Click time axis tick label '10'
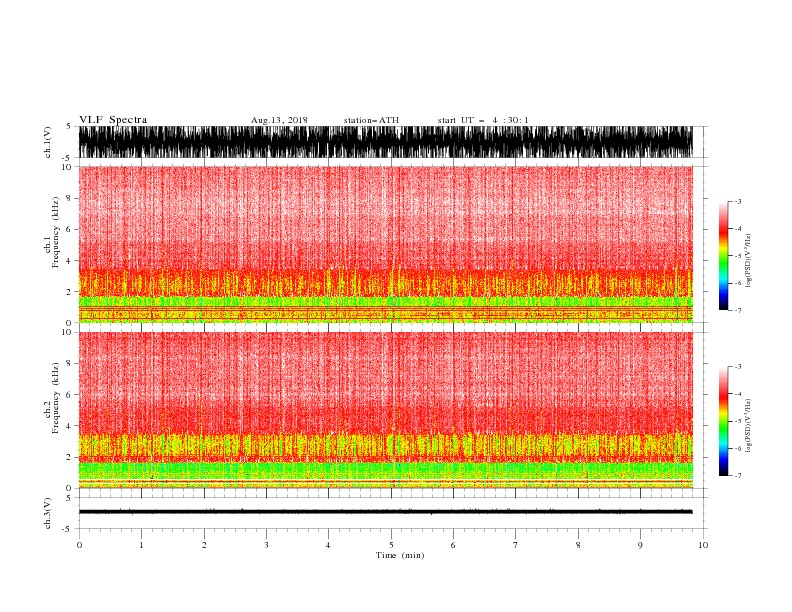 pyautogui.click(x=703, y=545)
